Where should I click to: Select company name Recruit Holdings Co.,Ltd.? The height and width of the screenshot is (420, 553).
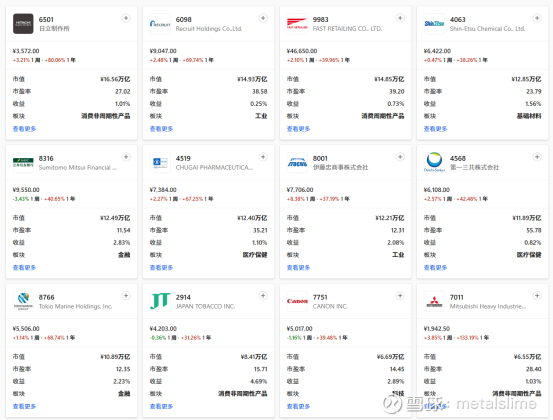(209, 29)
